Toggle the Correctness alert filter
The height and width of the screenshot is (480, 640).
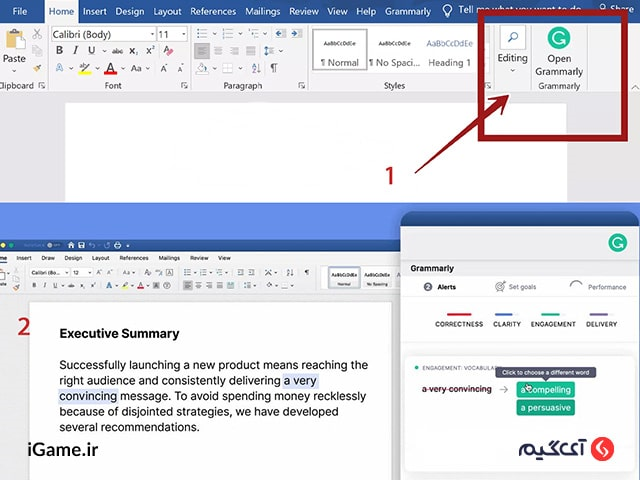coord(459,323)
